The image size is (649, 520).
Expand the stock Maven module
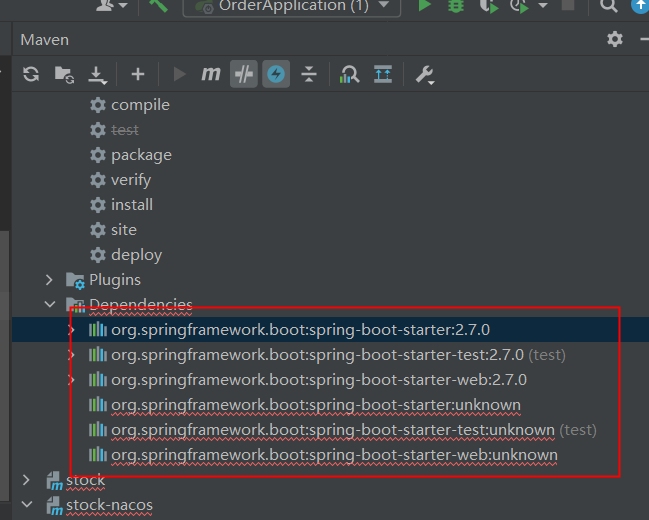[26, 480]
